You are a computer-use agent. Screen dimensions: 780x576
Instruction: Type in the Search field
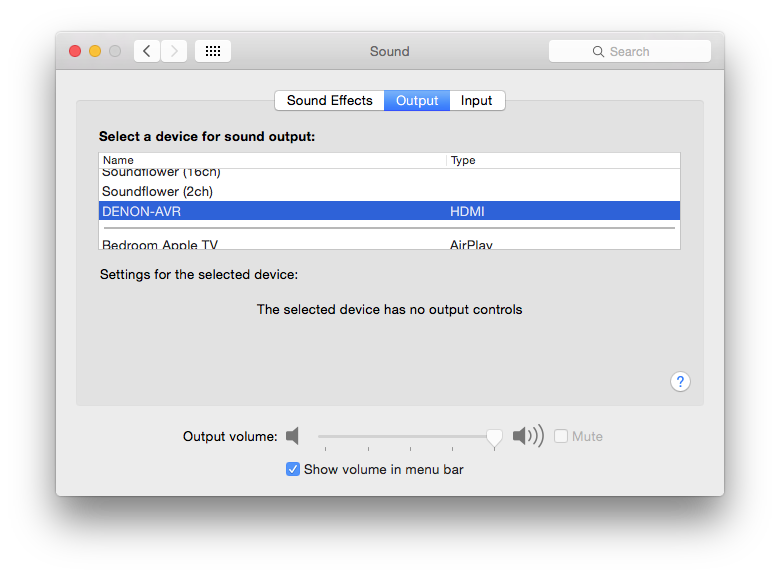(x=640, y=51)
